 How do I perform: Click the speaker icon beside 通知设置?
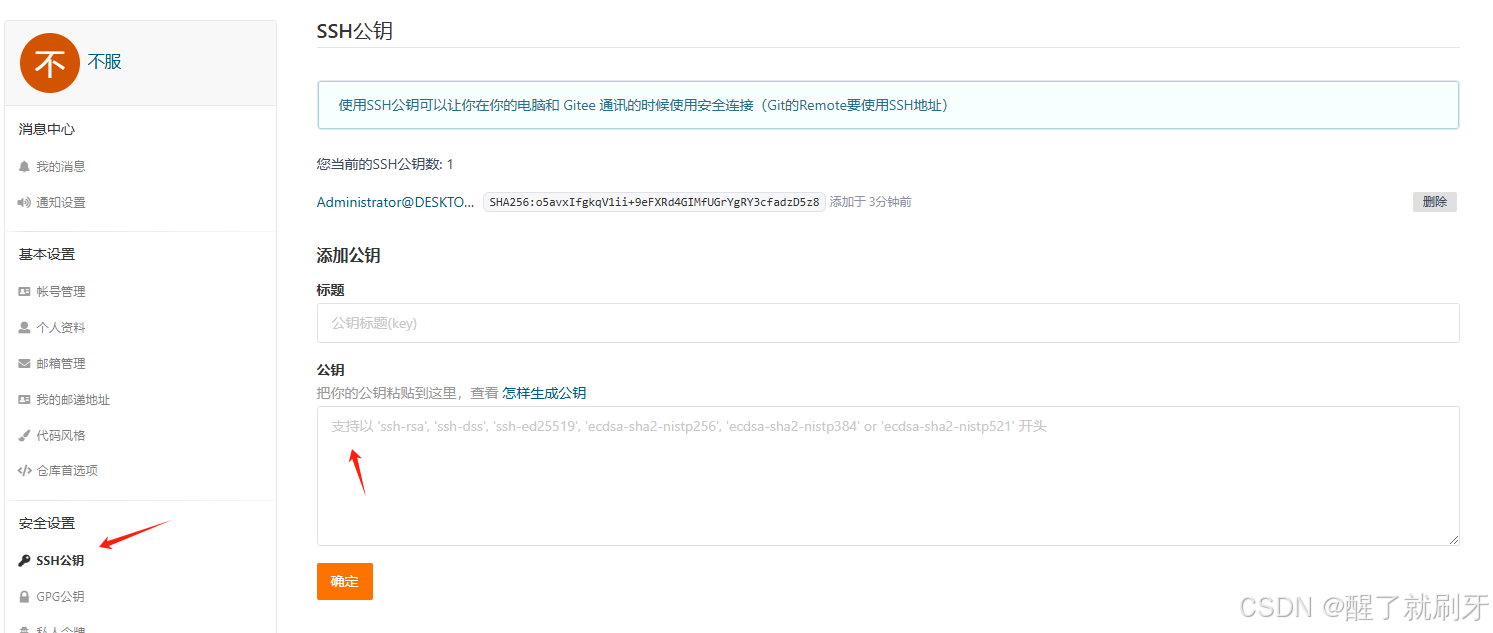(x=25, y=203)
